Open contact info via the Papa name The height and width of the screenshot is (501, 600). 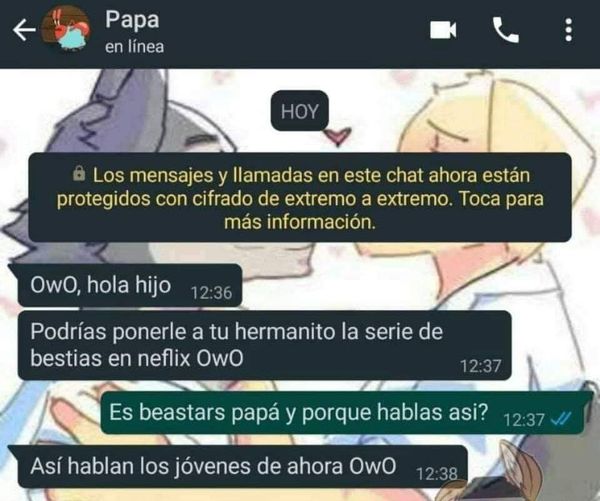[132, 19]
